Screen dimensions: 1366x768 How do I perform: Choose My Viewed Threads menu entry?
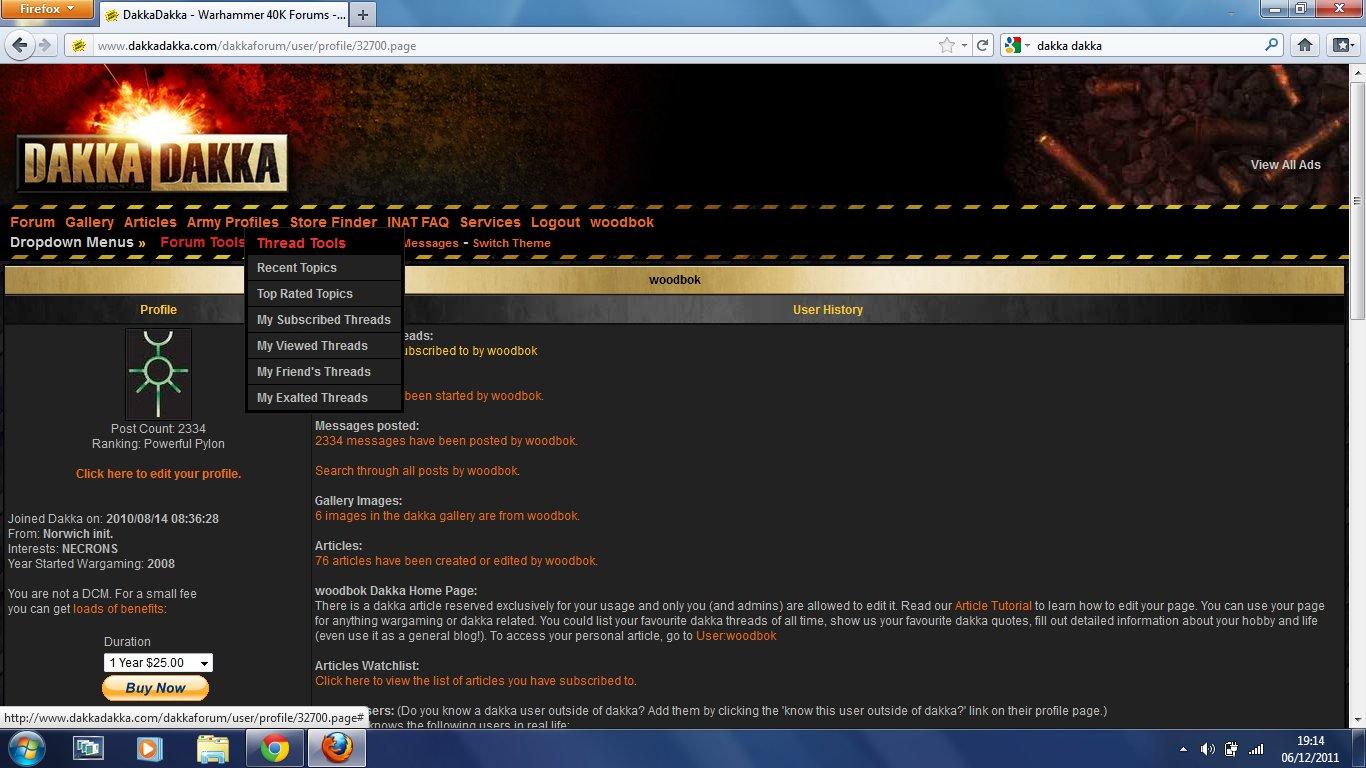point(324,346)
